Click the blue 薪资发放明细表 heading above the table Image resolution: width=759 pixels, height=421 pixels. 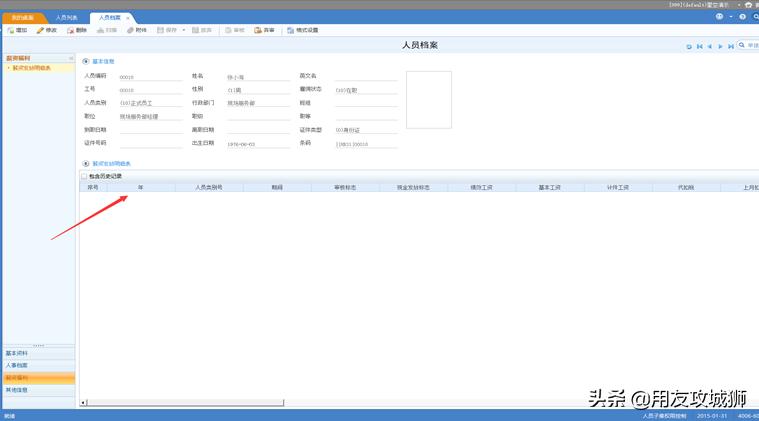click(111, 164)
